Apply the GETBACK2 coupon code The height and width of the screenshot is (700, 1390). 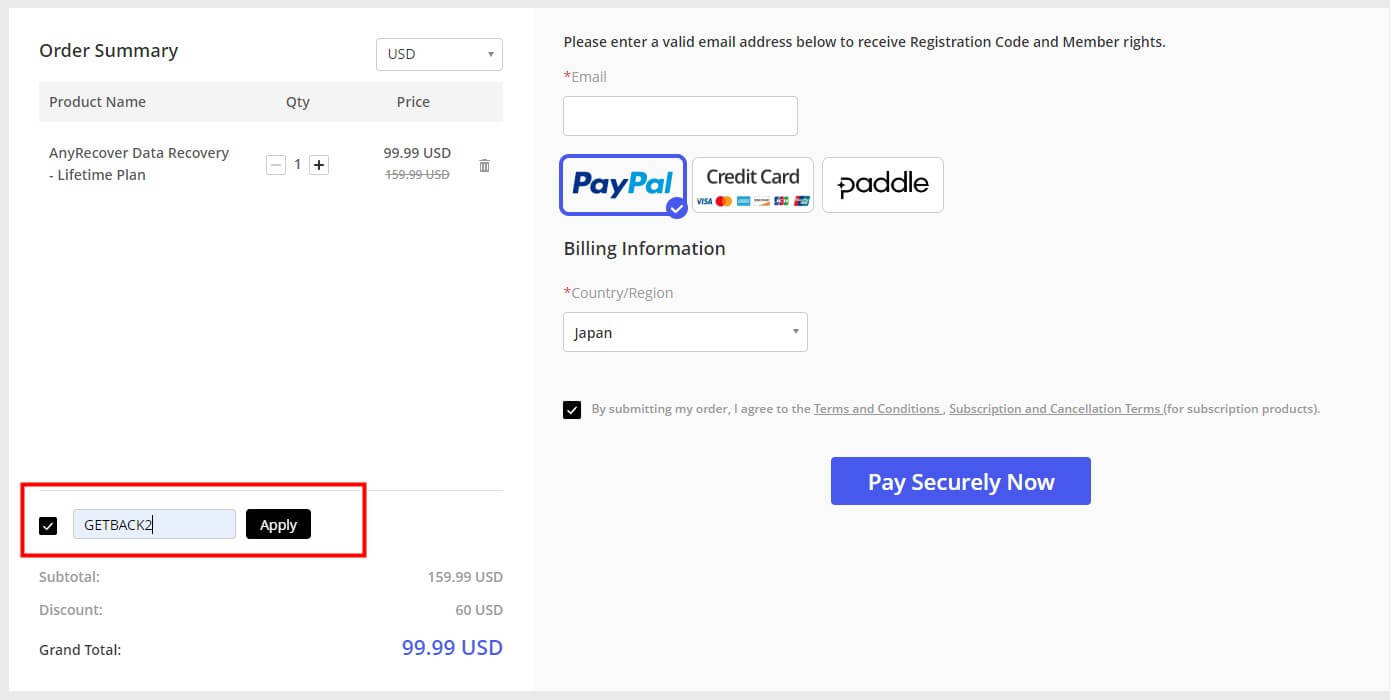(x=278, y=523)
